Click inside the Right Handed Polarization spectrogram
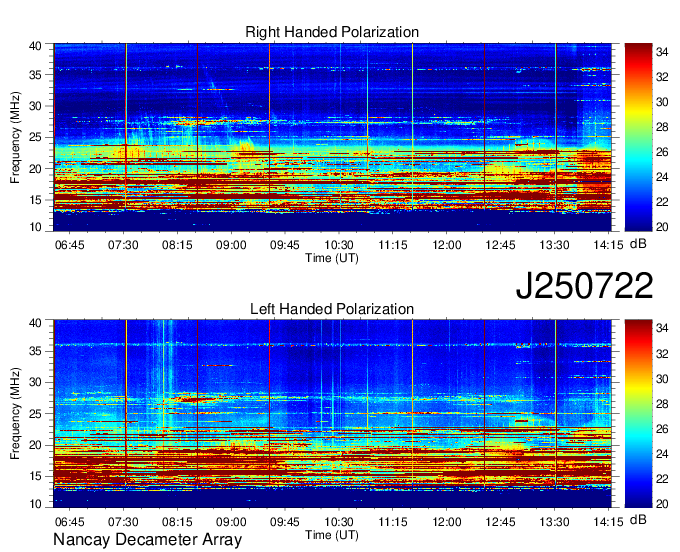680x552 pixels. click(332, 137)
